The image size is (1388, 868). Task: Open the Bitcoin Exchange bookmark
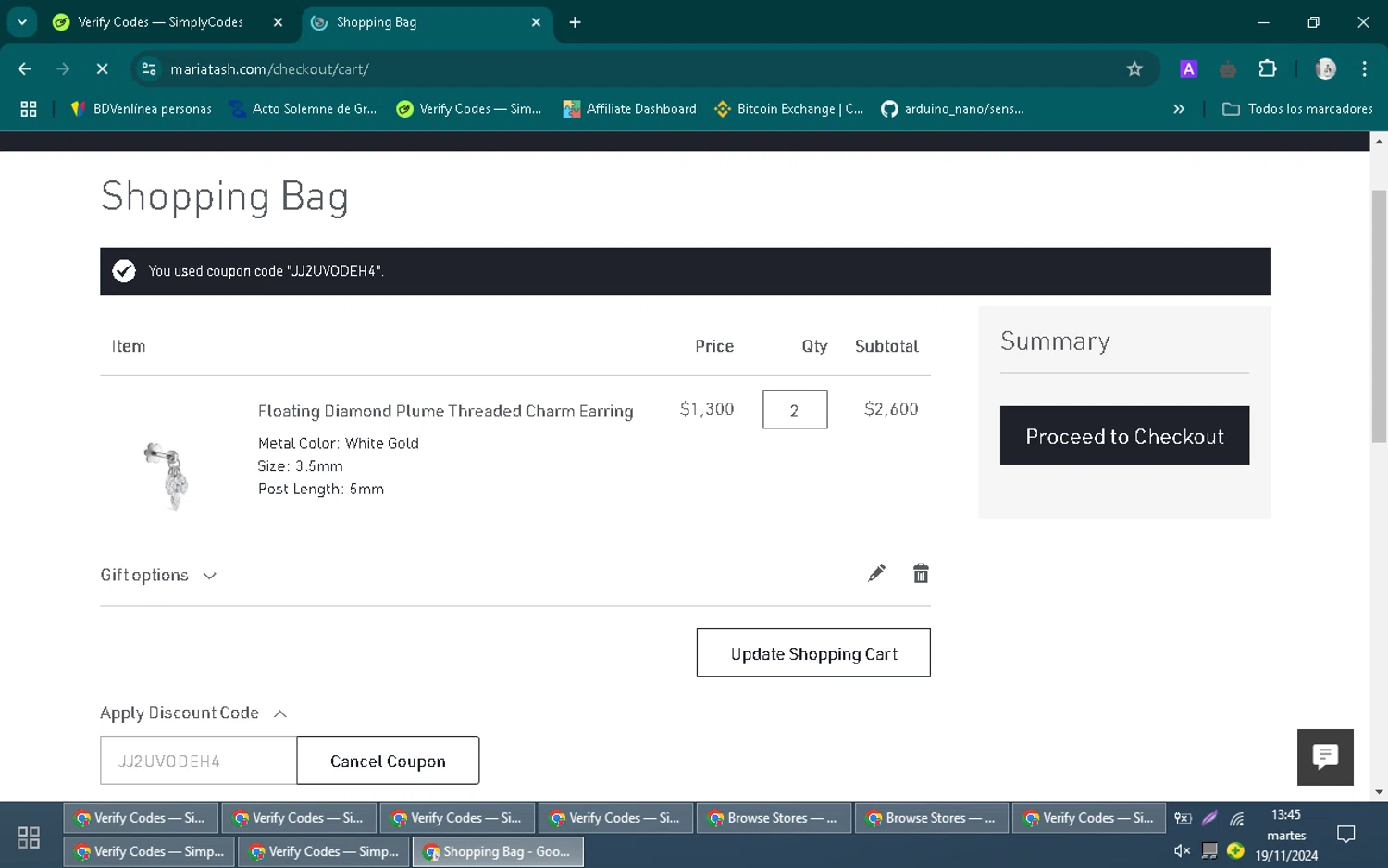789,109
